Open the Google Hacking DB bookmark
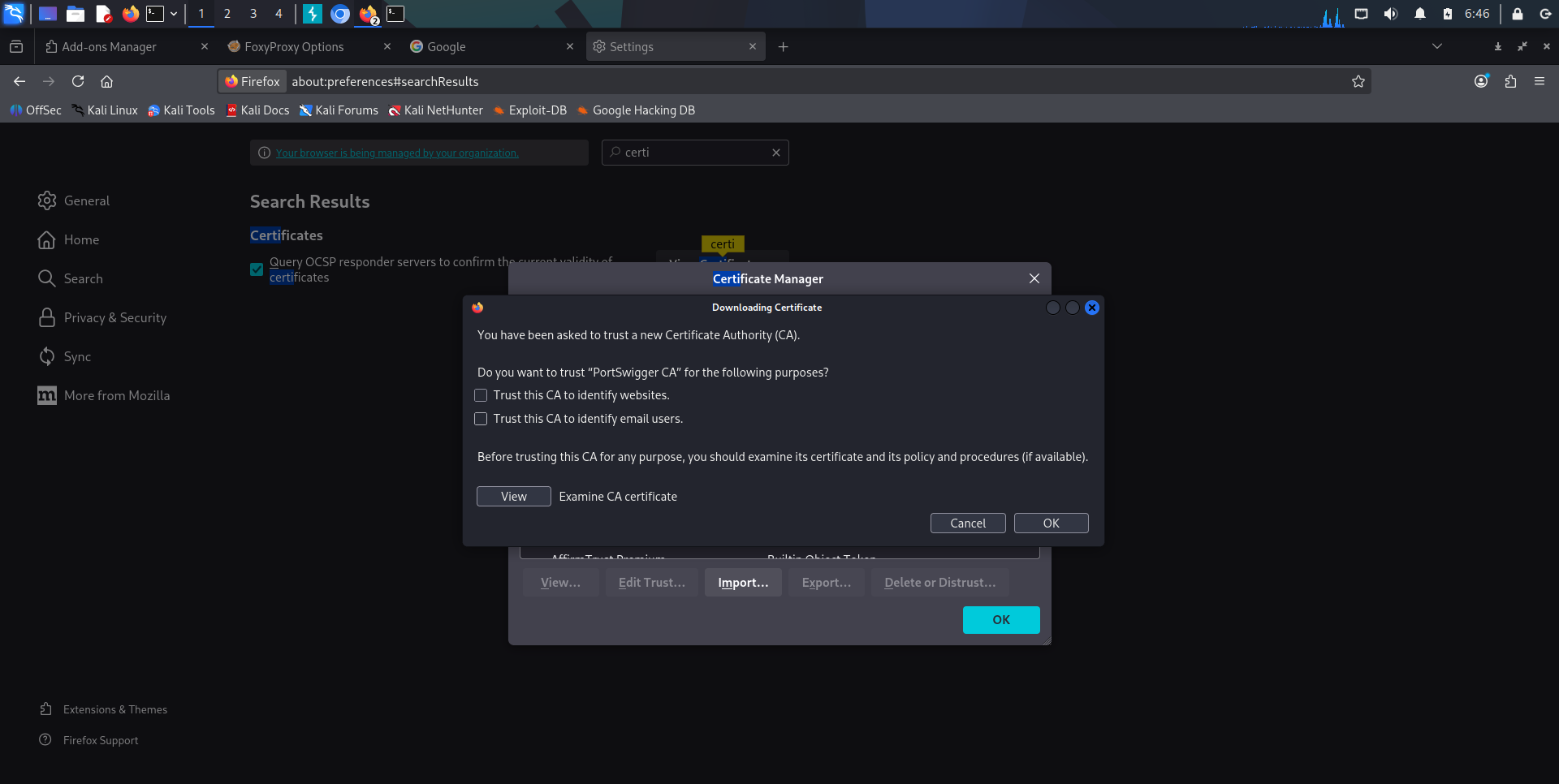The width and height of the screenshot is (1559, 784). 636,110
